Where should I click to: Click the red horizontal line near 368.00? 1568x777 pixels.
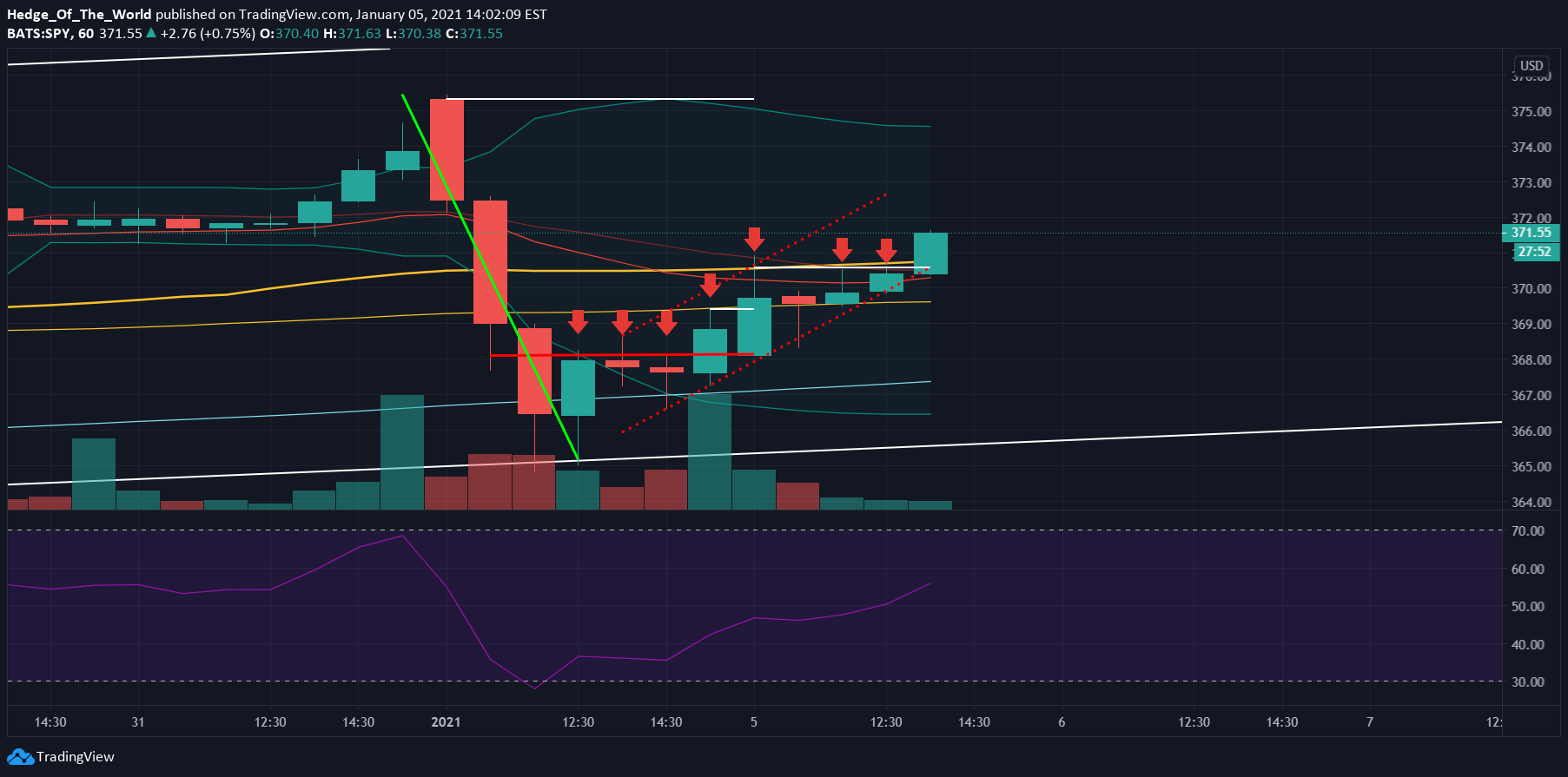tap(623, 355)
